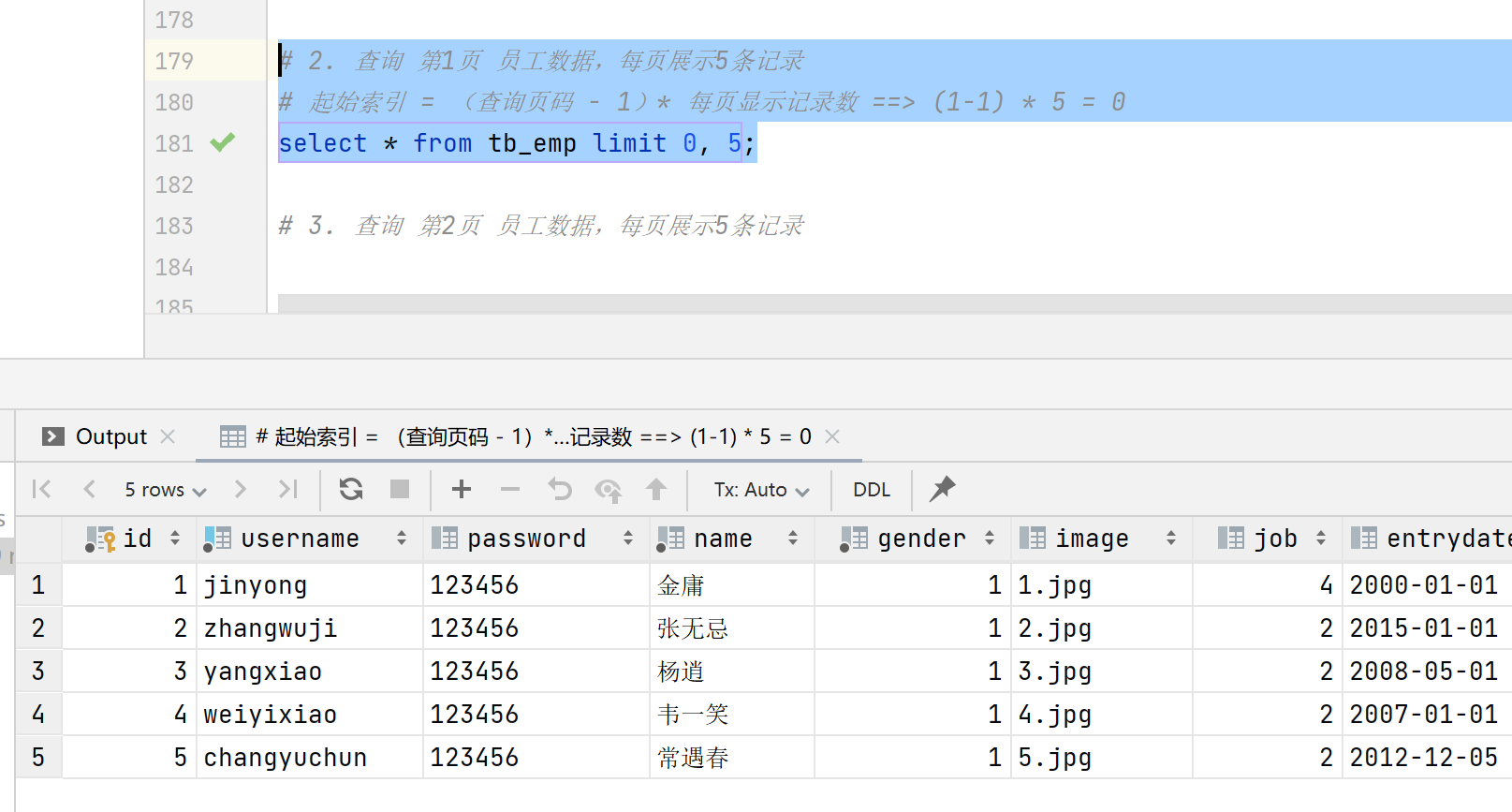Image resolution: width=1512 pixels, height=812 pixels.
Task: Jump to last page of results
Action: pyautogui.click(x=288, y=489)
